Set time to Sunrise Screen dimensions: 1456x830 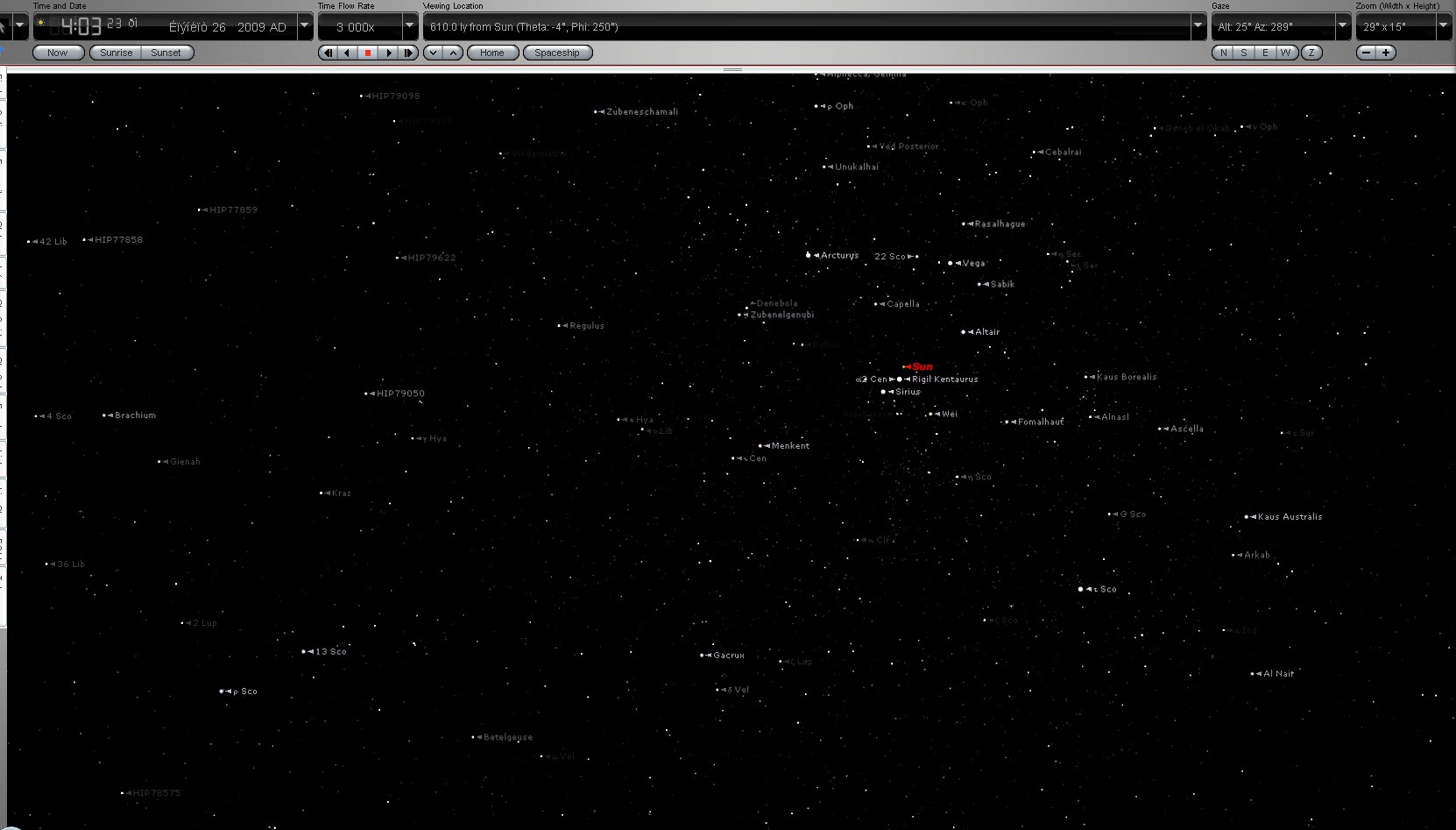(116, 53)
